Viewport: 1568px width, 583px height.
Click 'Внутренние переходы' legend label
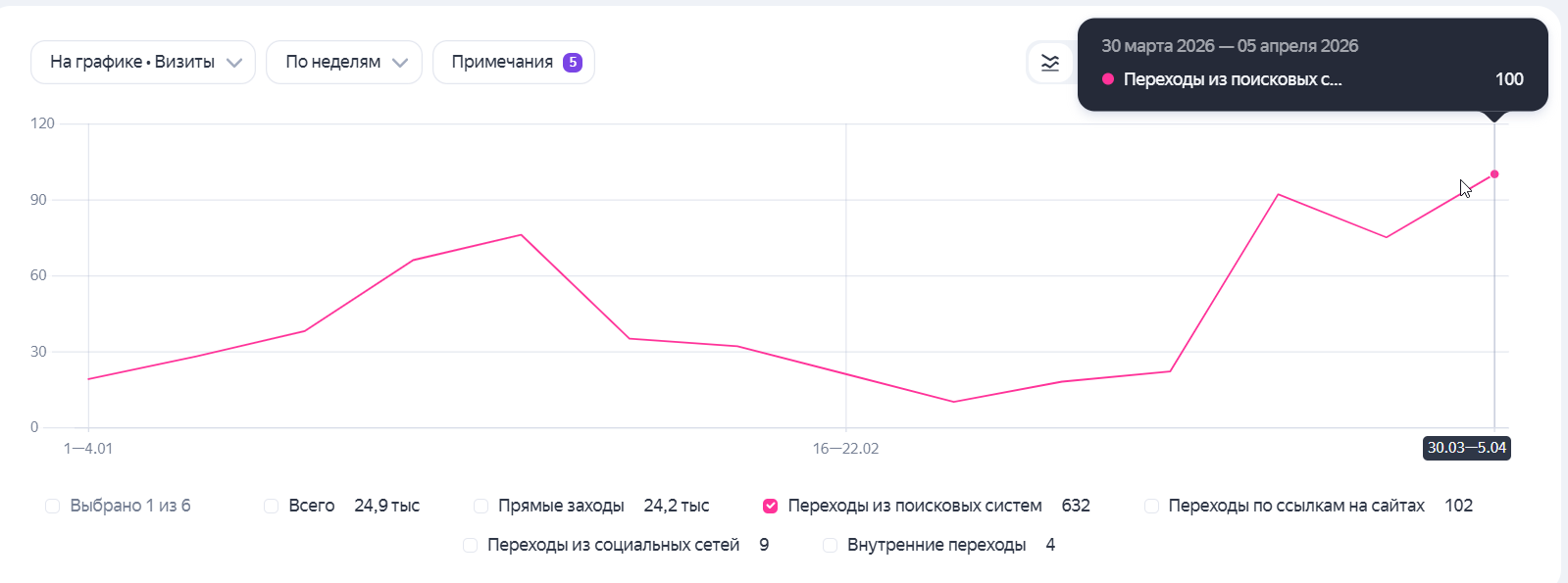(x=936, y=545)
